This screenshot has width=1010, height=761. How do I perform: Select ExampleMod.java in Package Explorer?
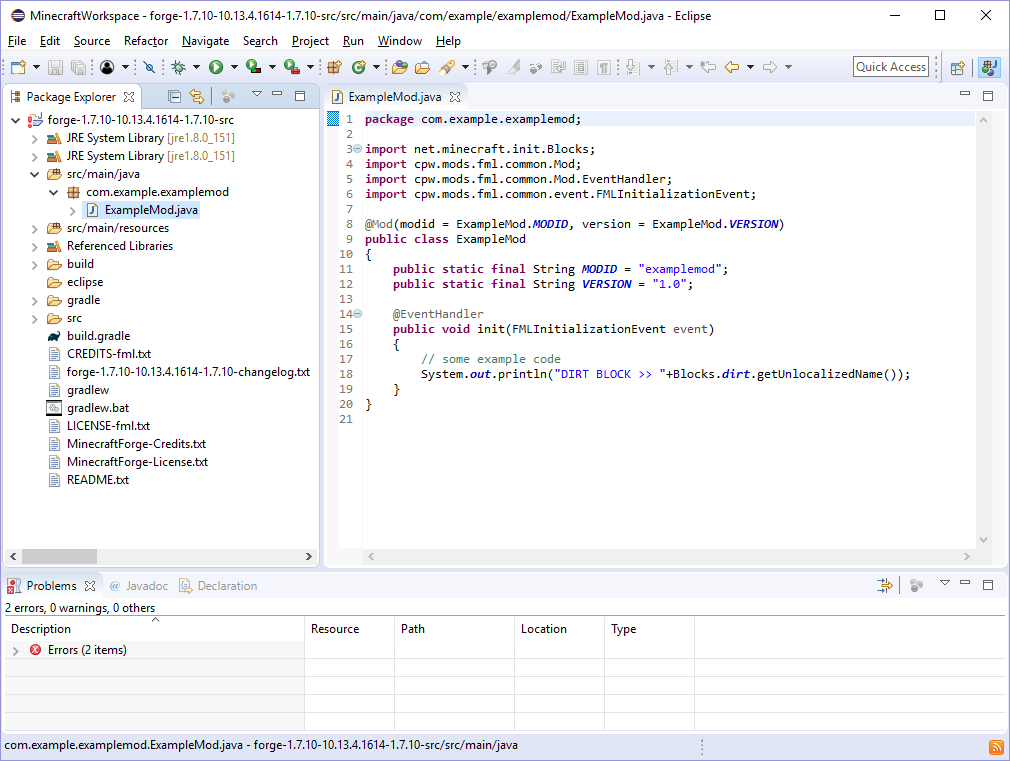151,210
